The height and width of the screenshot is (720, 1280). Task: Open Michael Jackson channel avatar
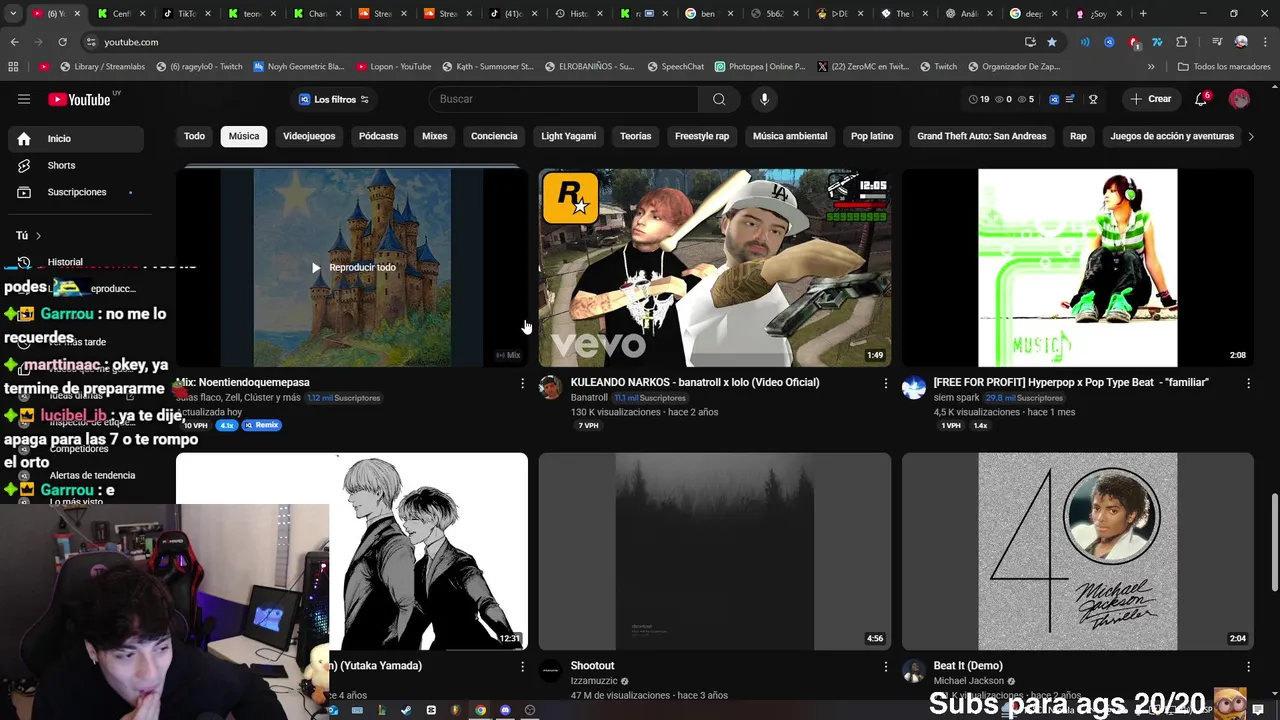point(914,671)
